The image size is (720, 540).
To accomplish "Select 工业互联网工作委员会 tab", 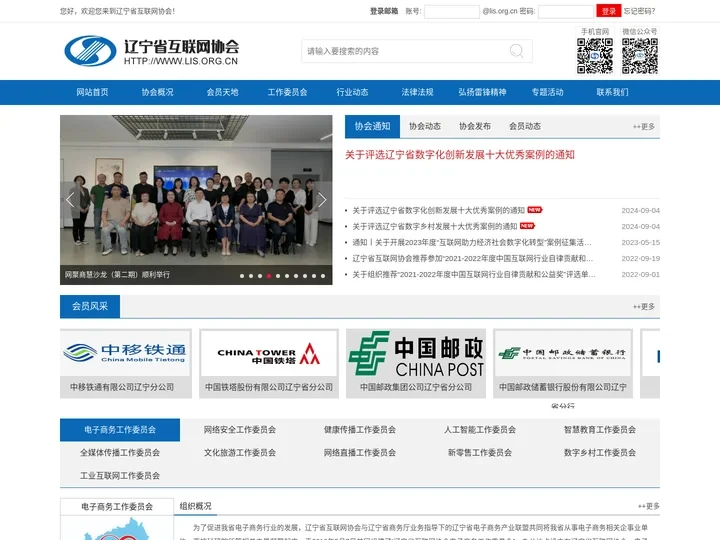I will (x=120, y=476).
